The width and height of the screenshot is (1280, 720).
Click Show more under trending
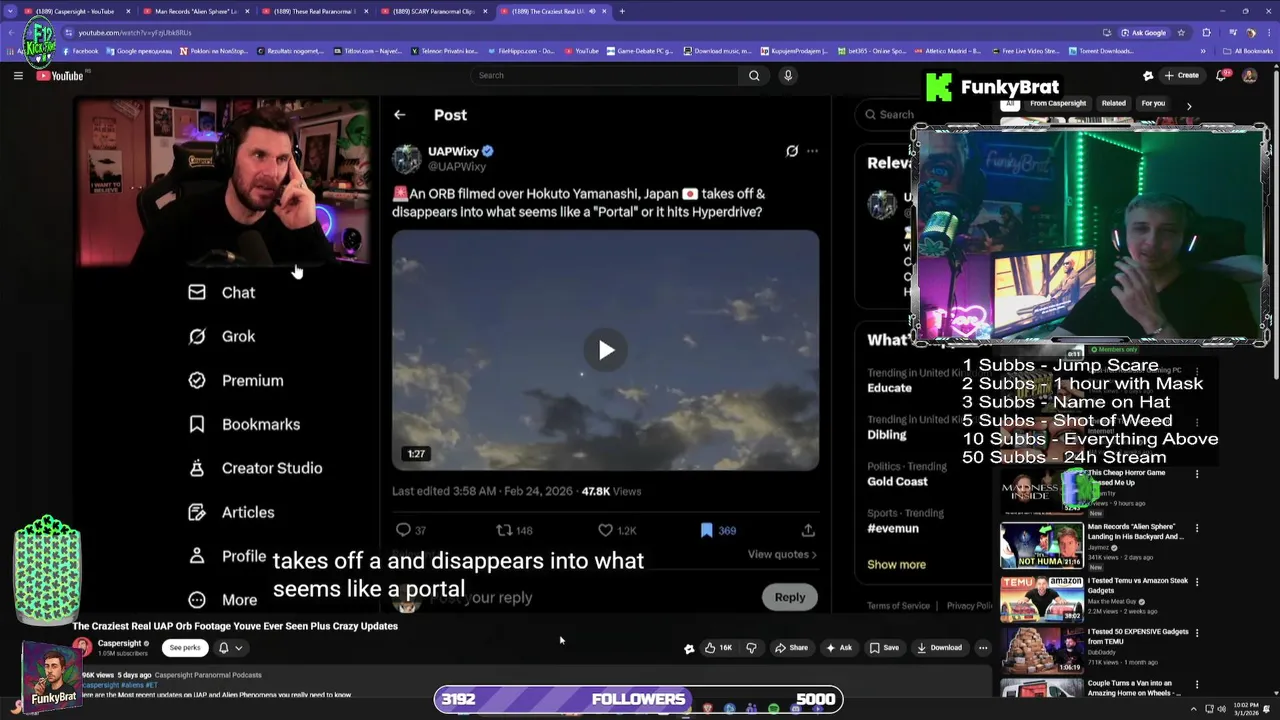[x=896, y=565]
